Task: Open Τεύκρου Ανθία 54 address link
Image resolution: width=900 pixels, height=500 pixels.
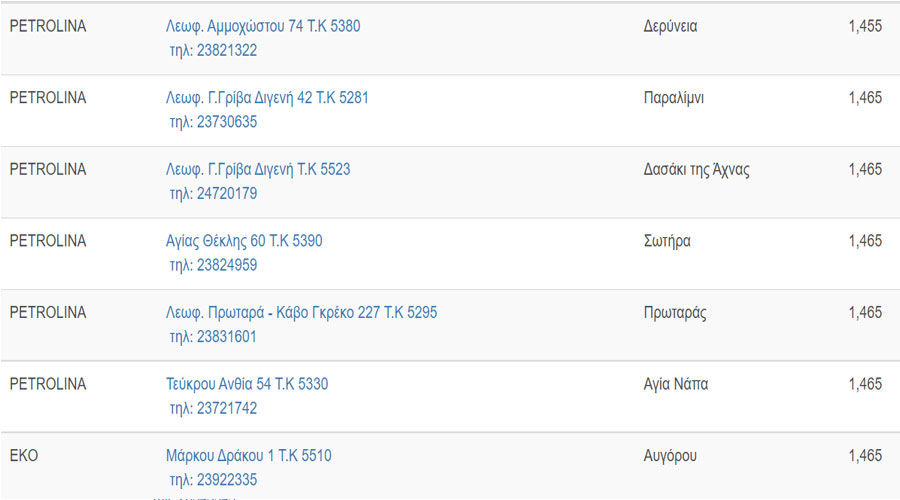Action: [x=247, y=384]
